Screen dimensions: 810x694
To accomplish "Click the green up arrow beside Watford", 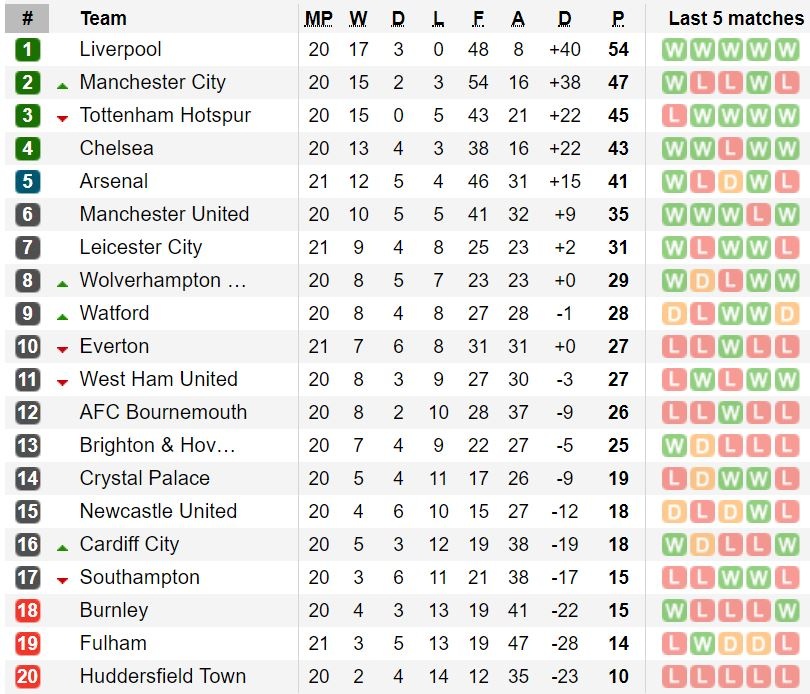I will (62, 317).
